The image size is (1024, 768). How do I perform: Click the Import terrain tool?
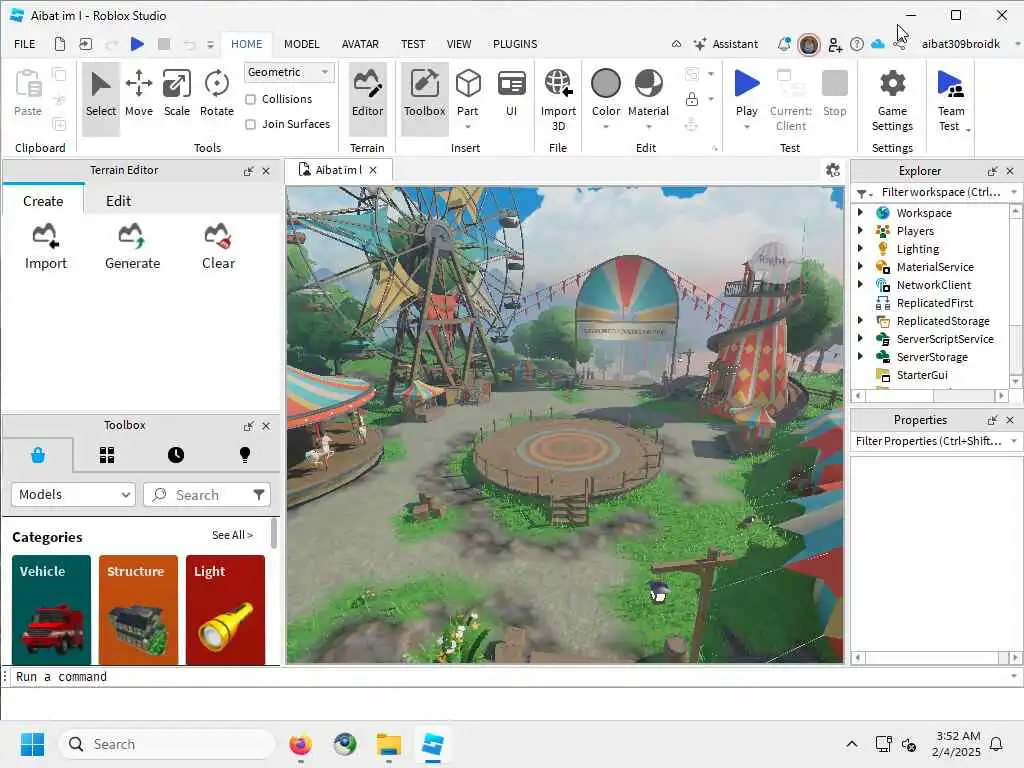(46, 247)
